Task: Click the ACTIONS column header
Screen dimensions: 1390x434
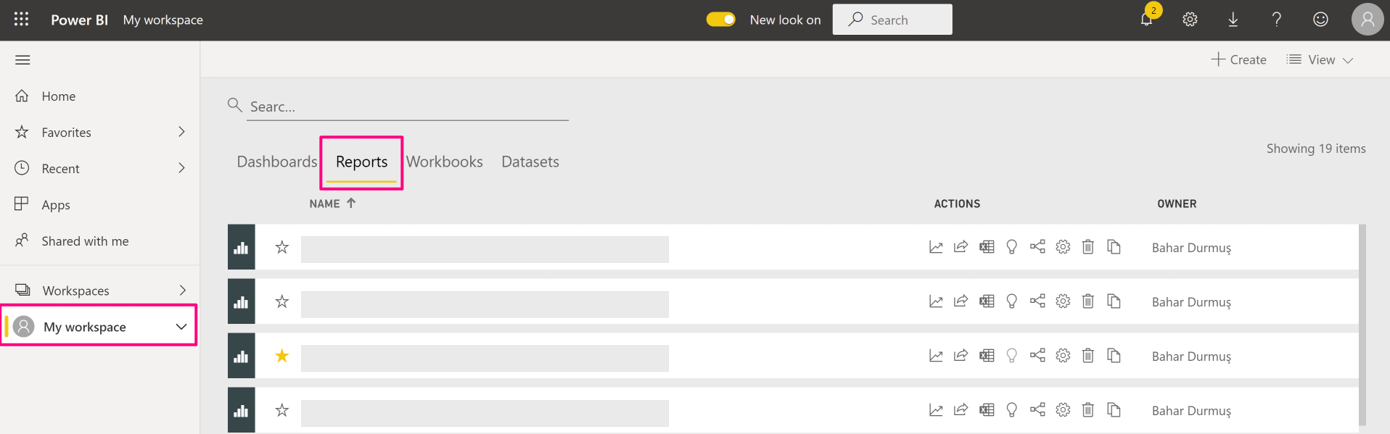Action: click(x=957, y=203)
